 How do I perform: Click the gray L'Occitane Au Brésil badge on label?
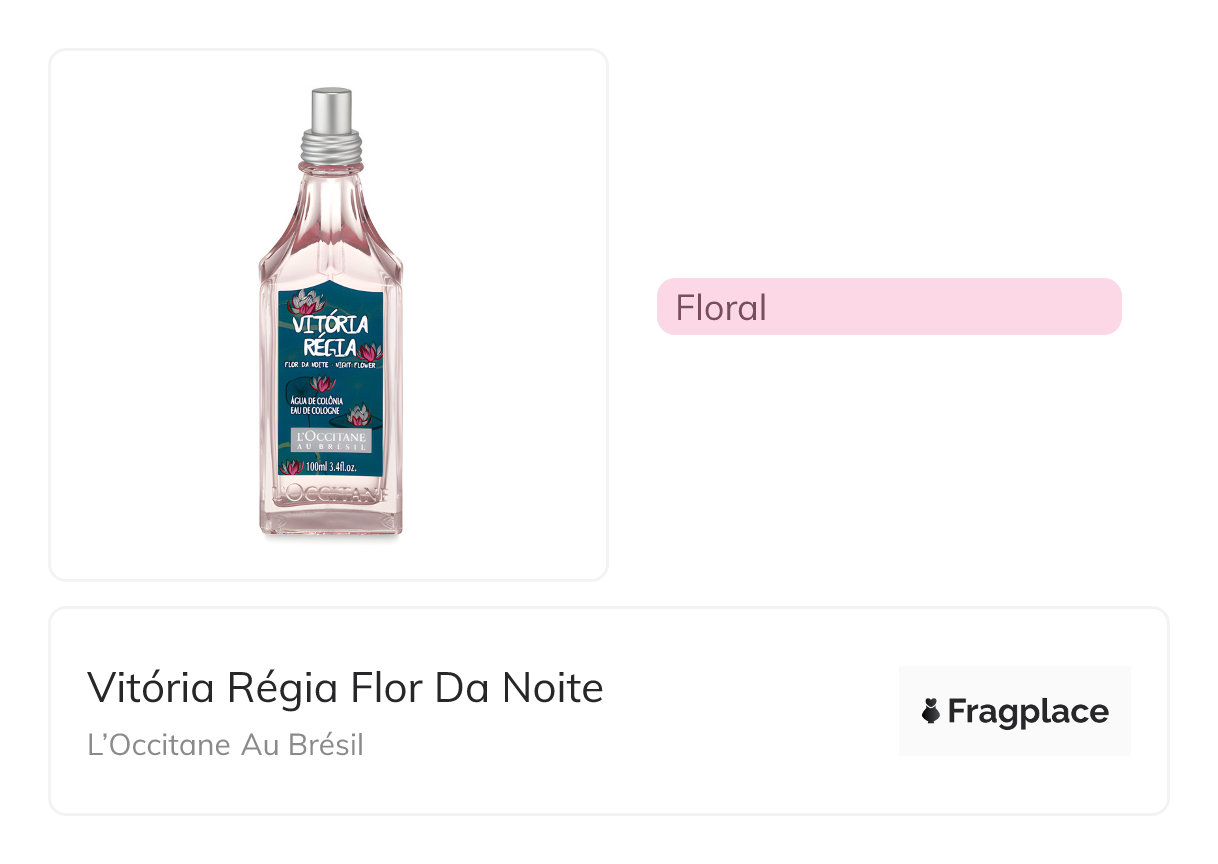[x=331, y=441]
